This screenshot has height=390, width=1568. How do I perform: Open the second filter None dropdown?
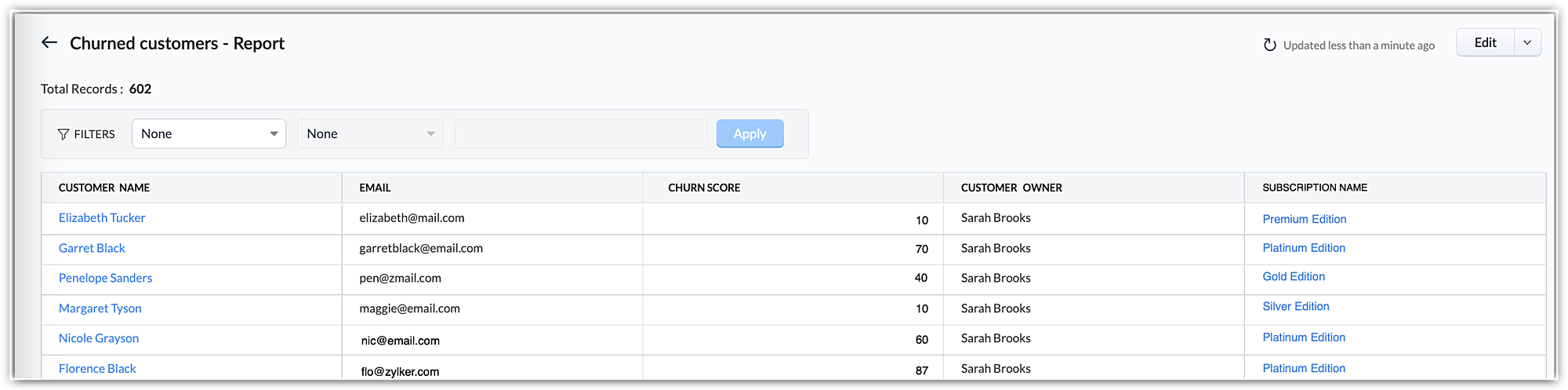(x=370, y=134)
